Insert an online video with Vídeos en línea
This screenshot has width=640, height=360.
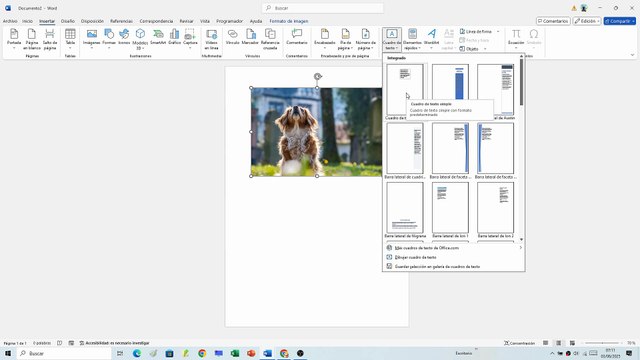point(211,39)
